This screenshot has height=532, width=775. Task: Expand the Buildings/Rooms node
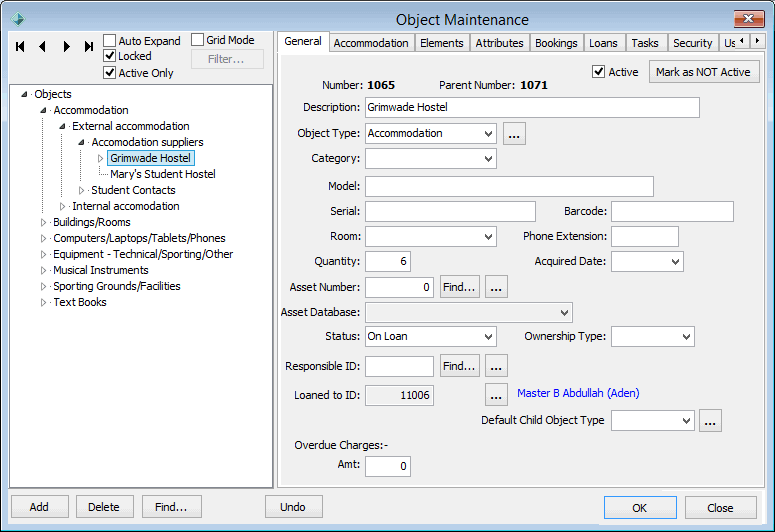43,222
